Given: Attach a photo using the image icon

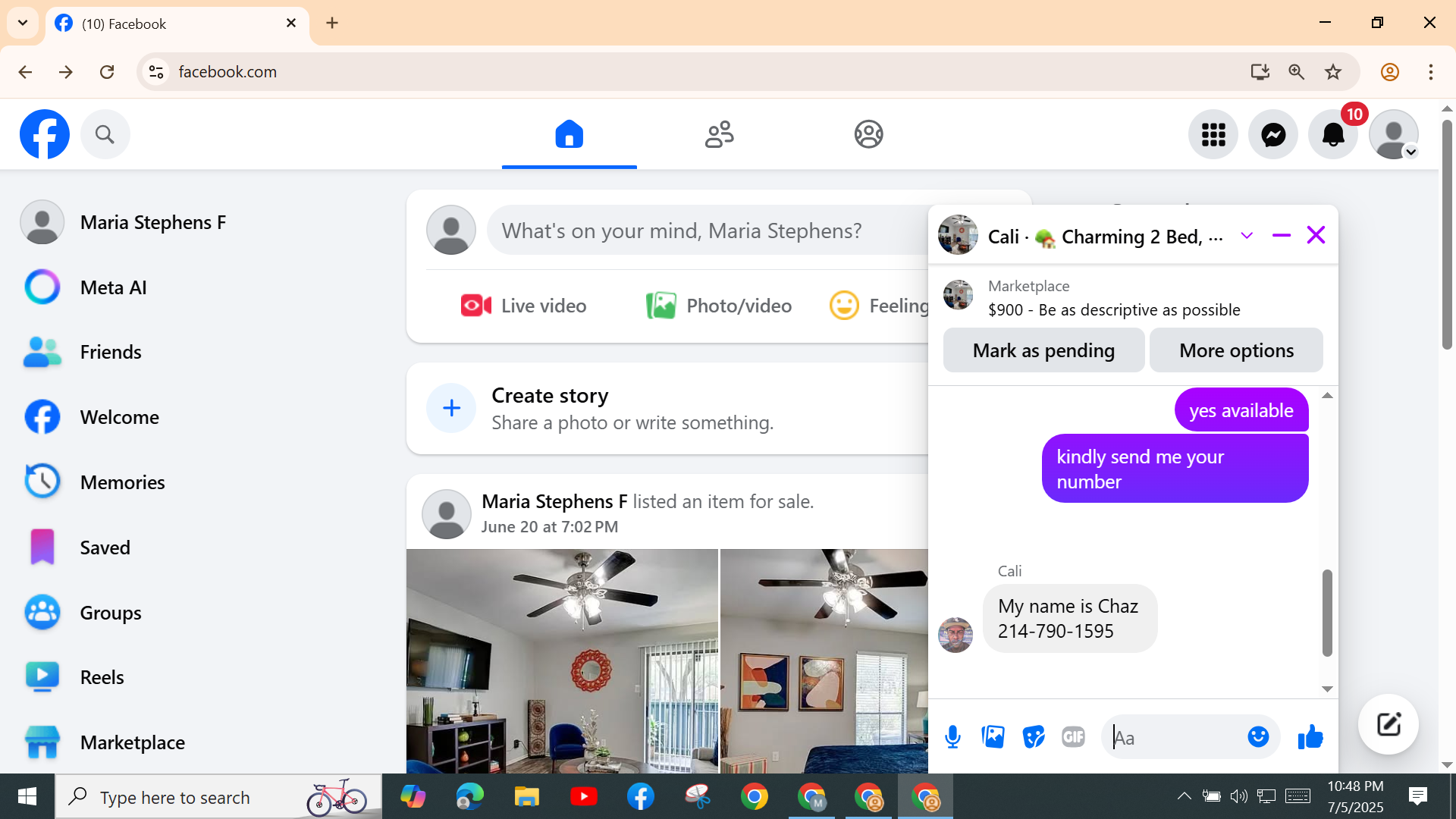Looking at the screenshot, I should coord(993,736).
